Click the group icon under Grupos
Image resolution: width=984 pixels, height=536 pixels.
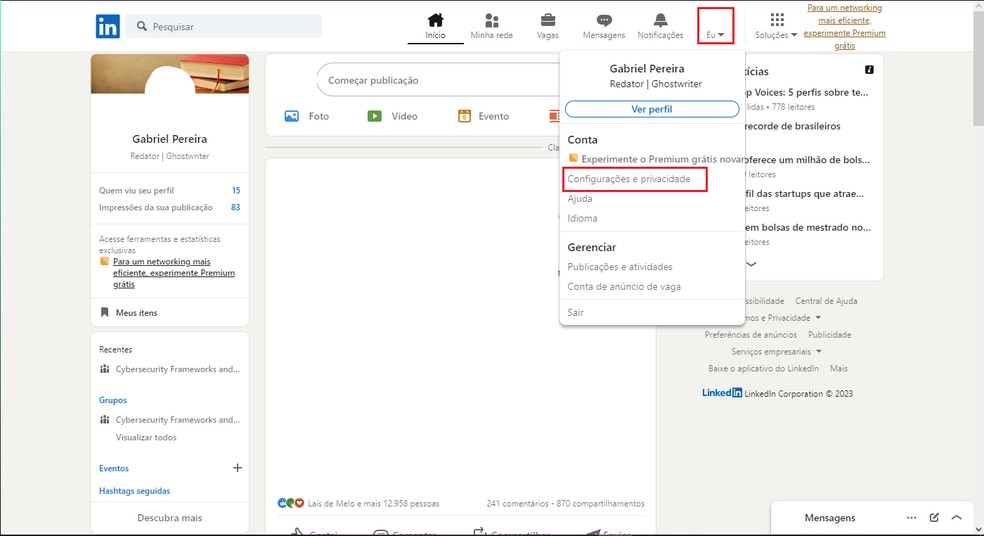tap(105, 419)
